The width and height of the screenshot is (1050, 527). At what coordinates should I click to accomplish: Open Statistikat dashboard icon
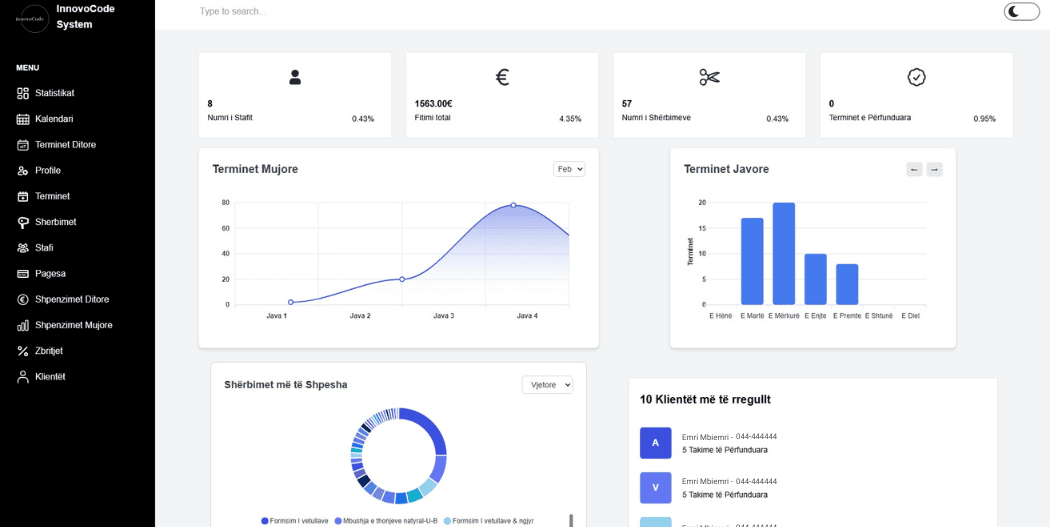click(x=23, y=93)
